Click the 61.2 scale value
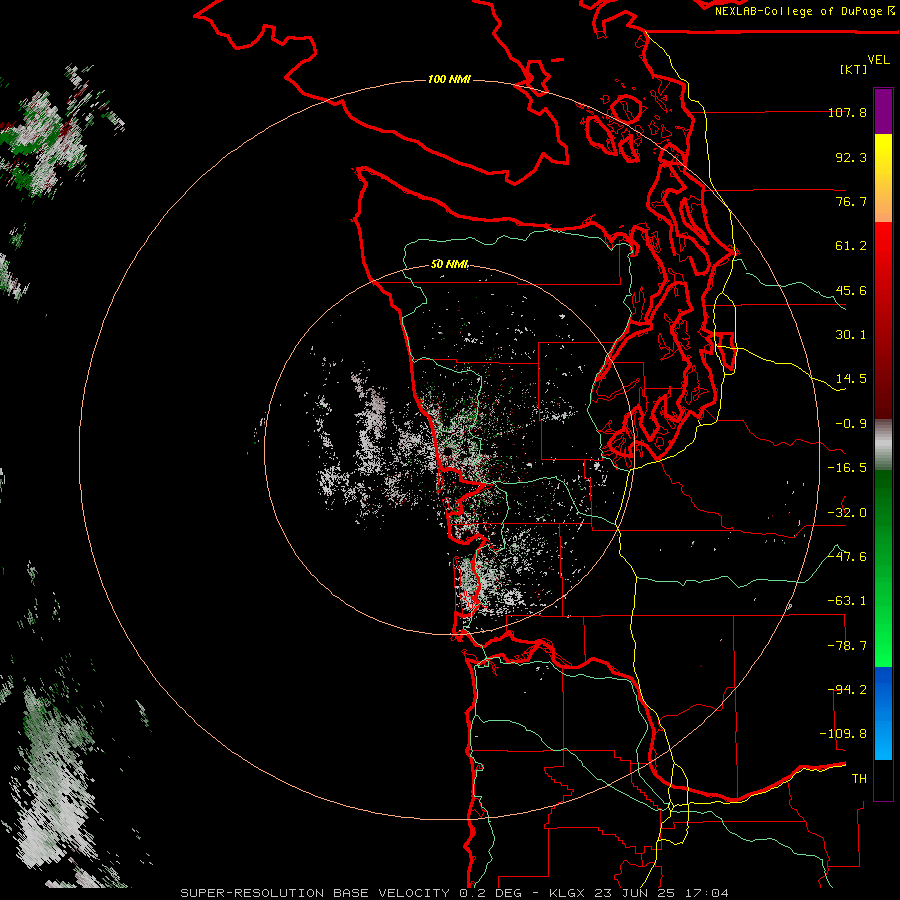The width and height of the screenshot is (900, 900). click(851, 246)
